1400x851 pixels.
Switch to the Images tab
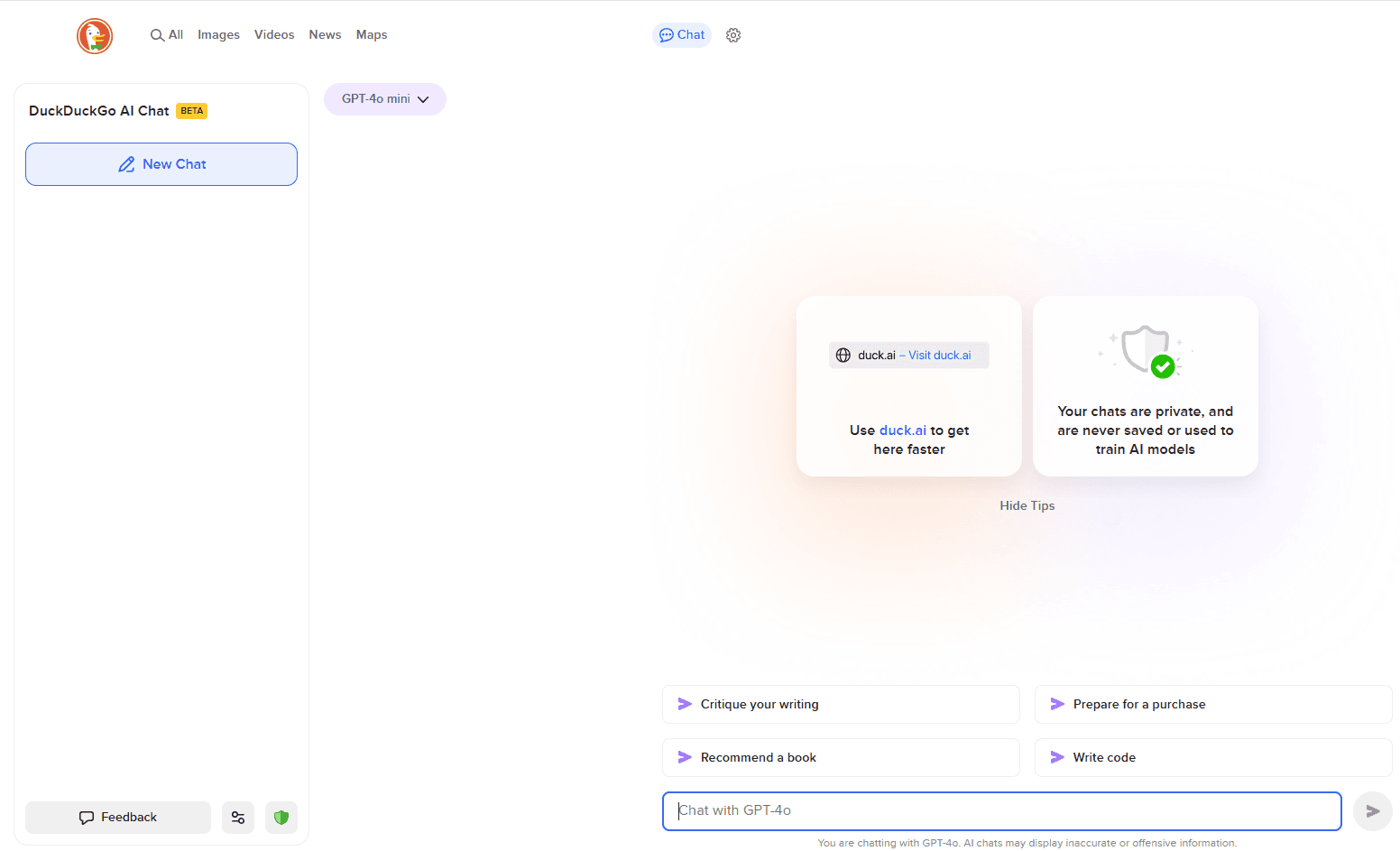[218, 35]
